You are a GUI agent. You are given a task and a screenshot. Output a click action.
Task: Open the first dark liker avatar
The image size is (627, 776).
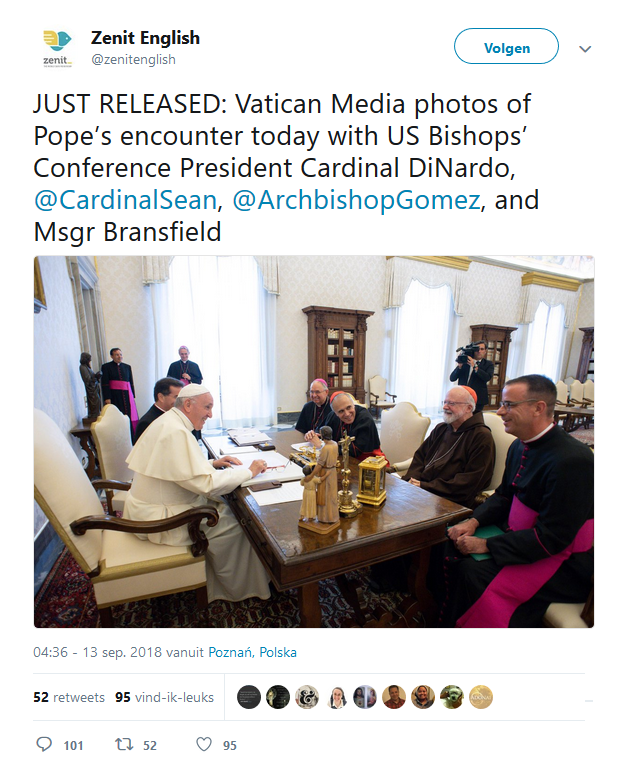(x=250, y=697)
